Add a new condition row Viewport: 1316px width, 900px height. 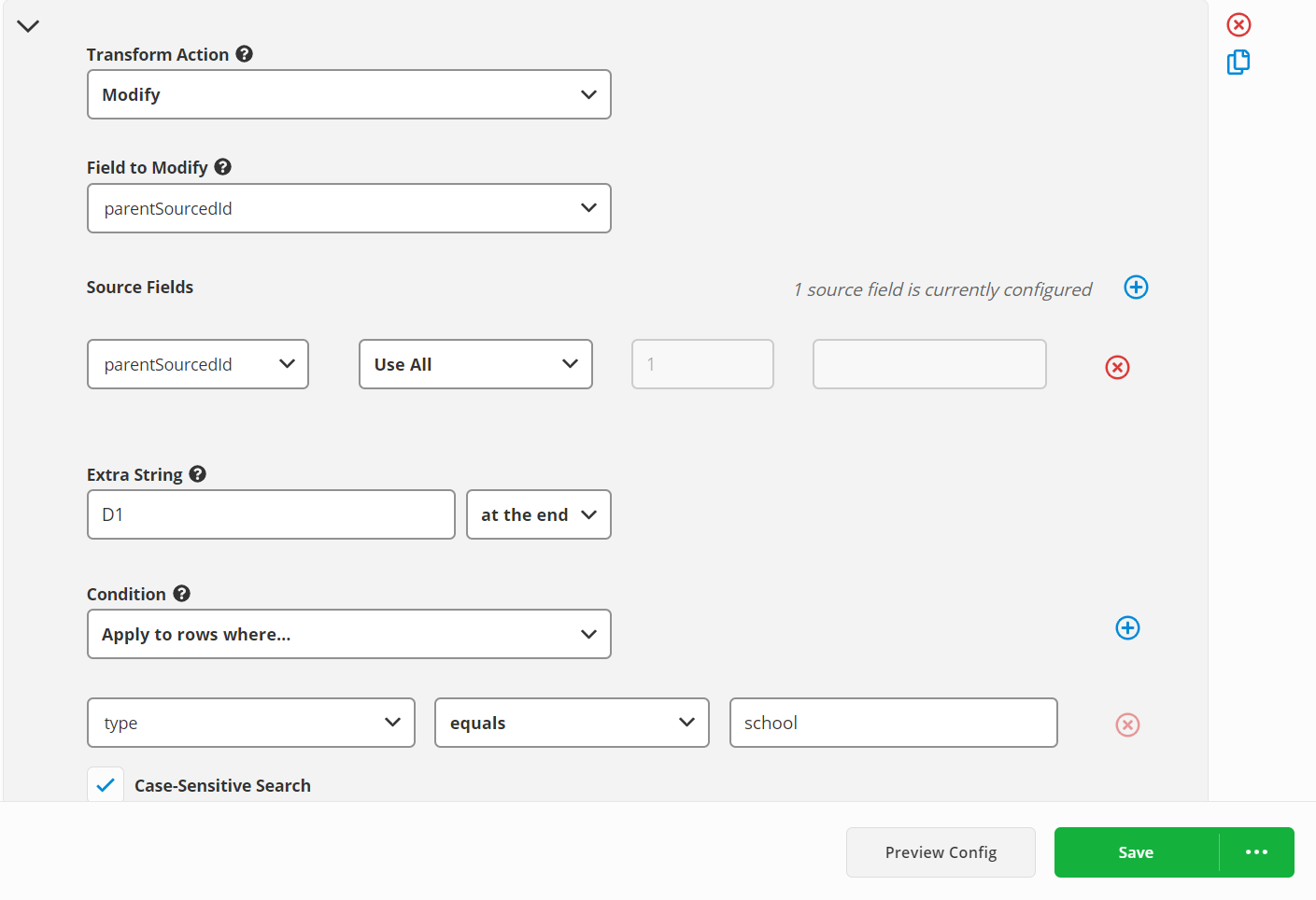coord(1127,628)
